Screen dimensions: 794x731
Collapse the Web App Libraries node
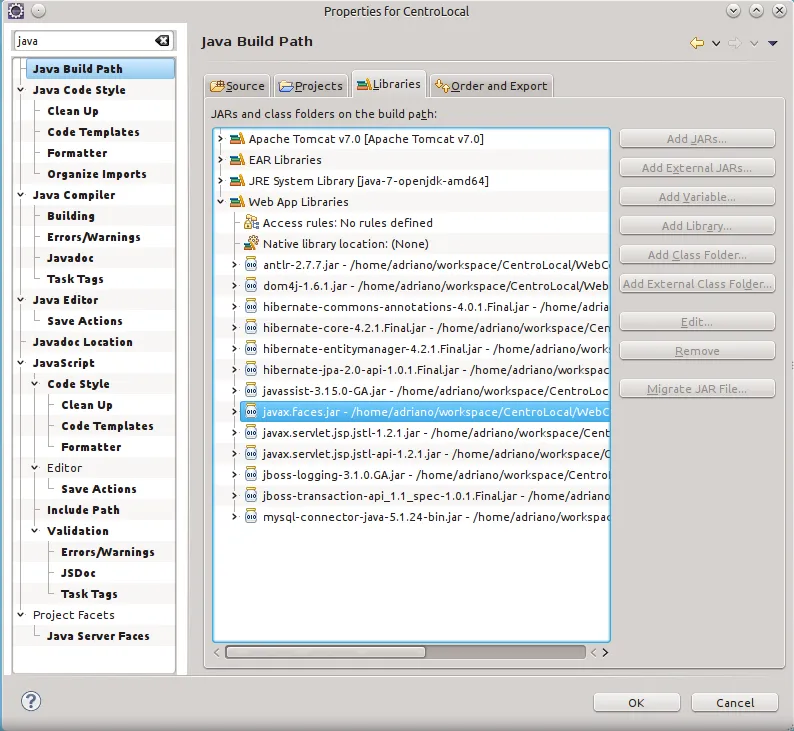pos(221,202)
